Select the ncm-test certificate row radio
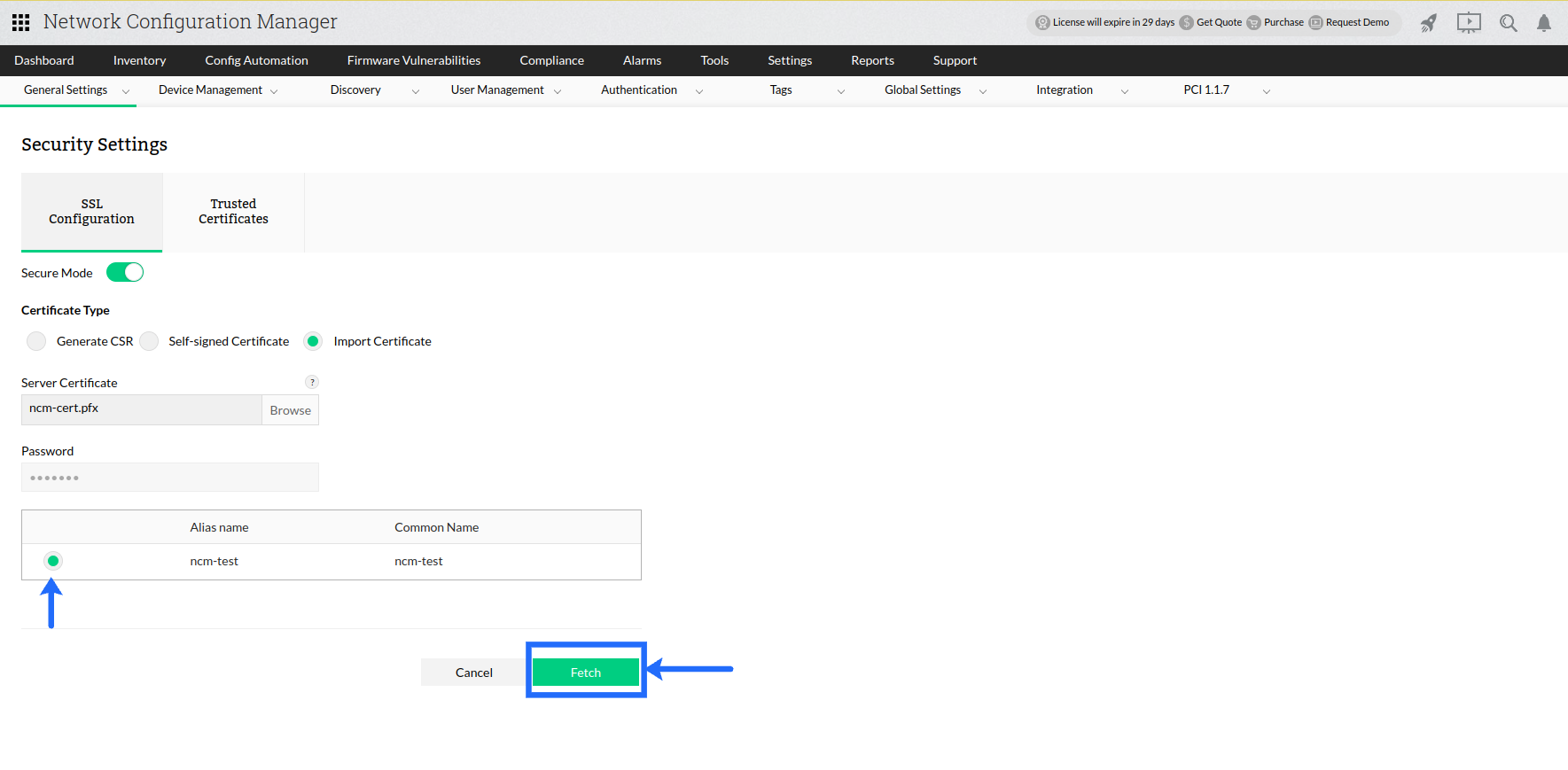Image resolution: width=1568 pixels, height=770 pixels. [53, 561]
